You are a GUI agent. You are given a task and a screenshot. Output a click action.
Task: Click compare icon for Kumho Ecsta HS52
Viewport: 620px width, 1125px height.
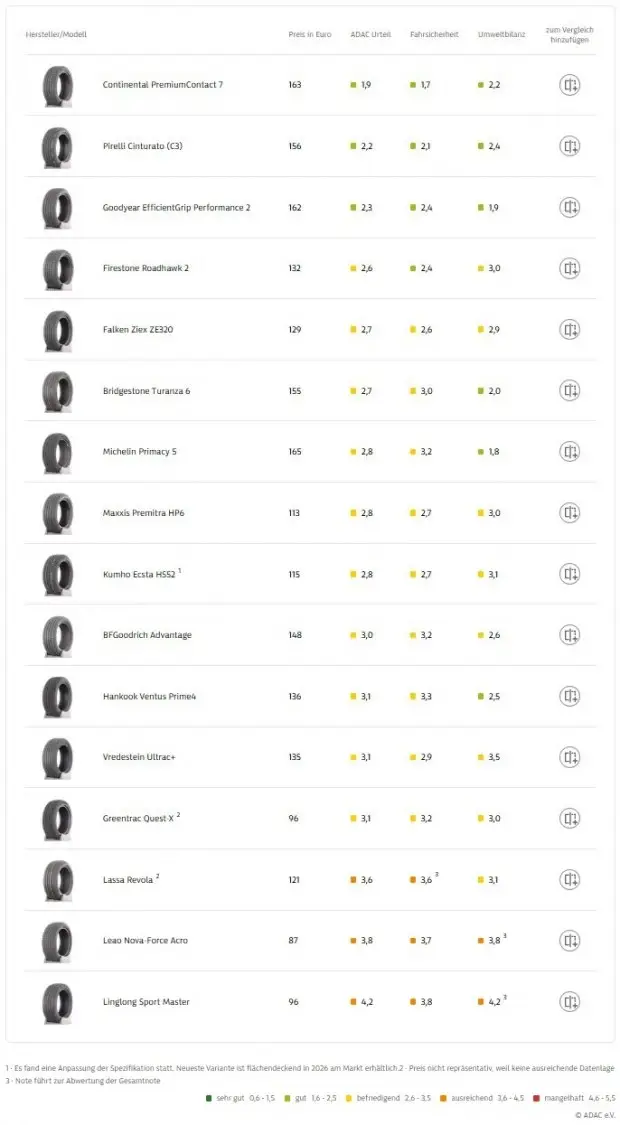(x=569, y=574)
